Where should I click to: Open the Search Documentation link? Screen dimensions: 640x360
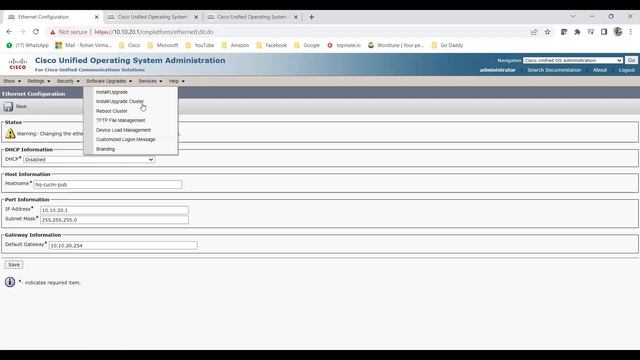(x=554, y=70)
